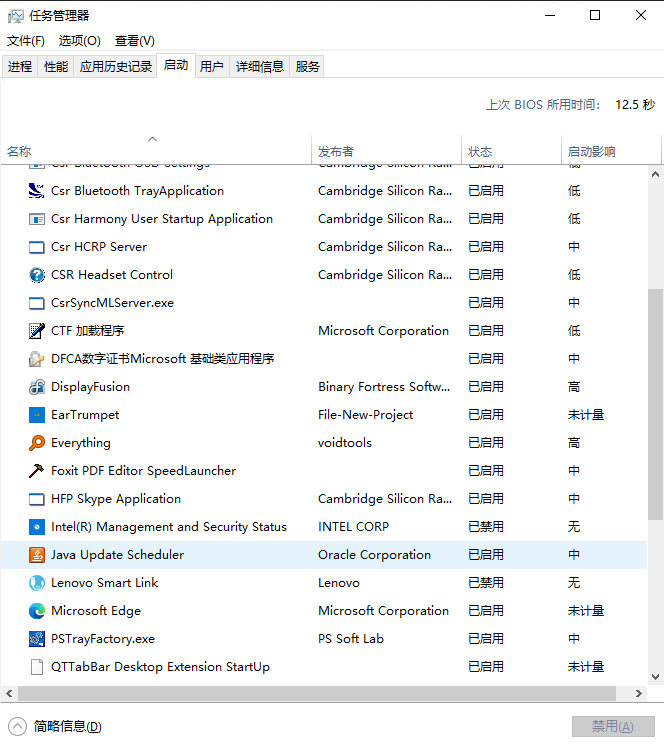
Task: Click the Intel Management and Security Status icon
Action: 36,527
